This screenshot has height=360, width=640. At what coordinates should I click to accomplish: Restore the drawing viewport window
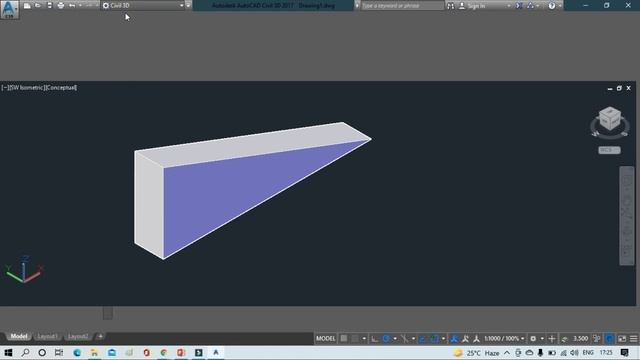point(619,88)
